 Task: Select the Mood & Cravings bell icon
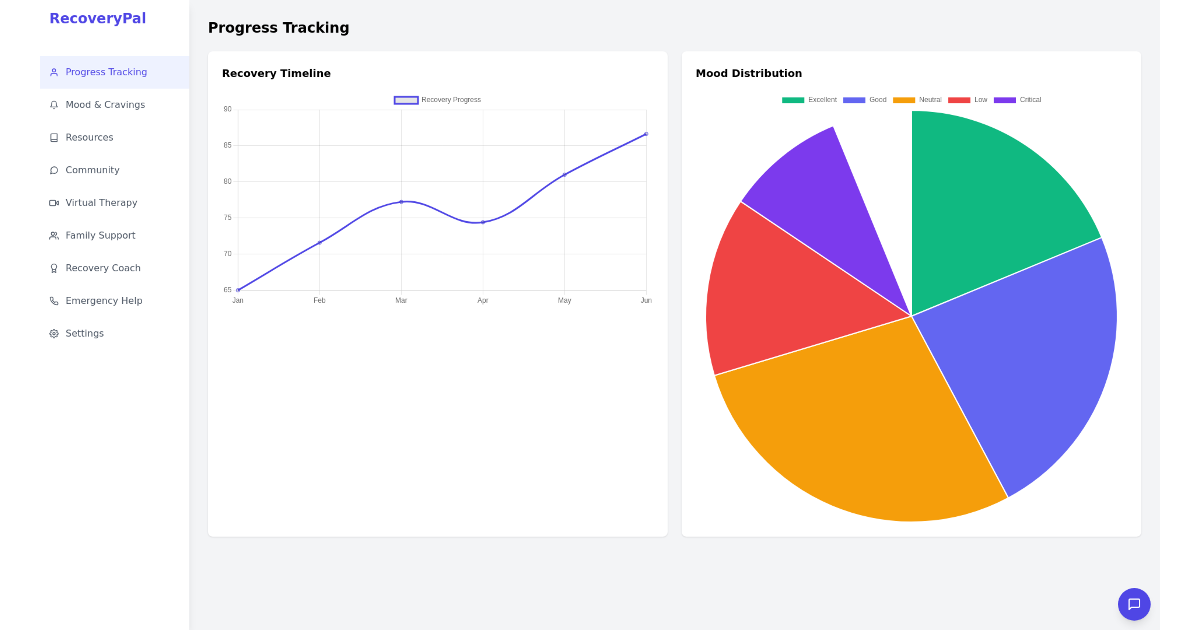pyautogui.click(x=53, y=104)
